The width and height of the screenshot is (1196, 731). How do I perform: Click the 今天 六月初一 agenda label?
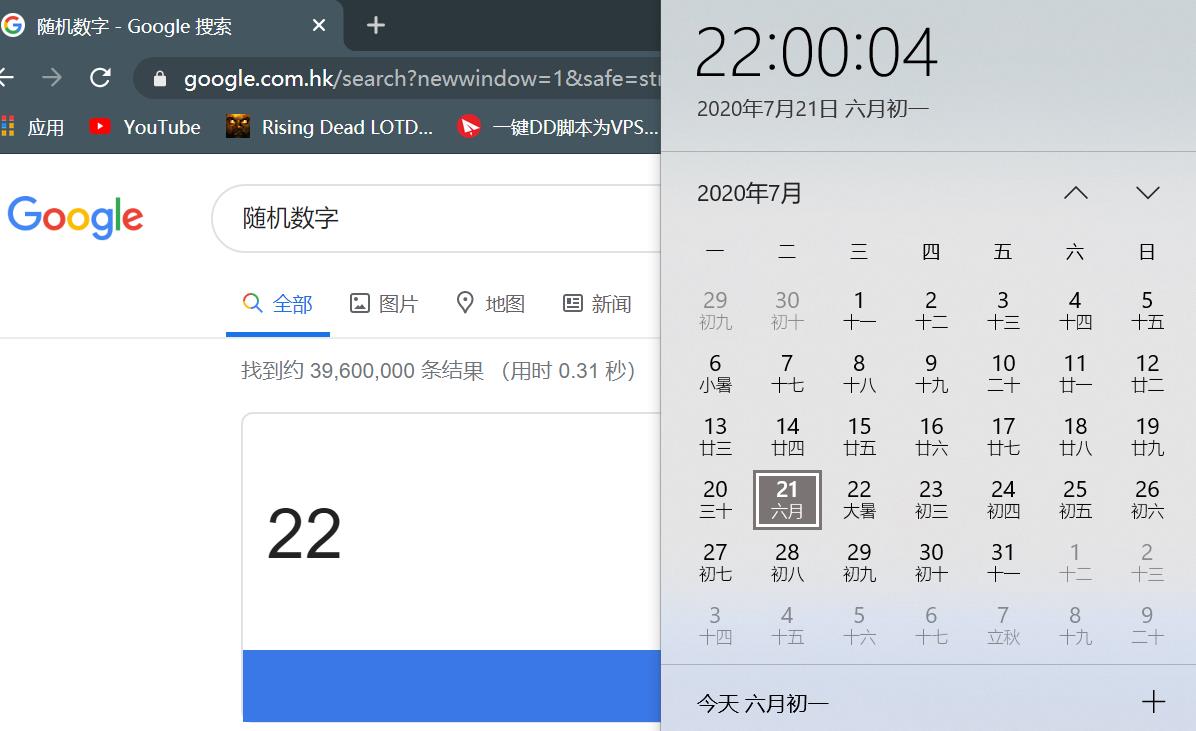click(x=763, y=703)
